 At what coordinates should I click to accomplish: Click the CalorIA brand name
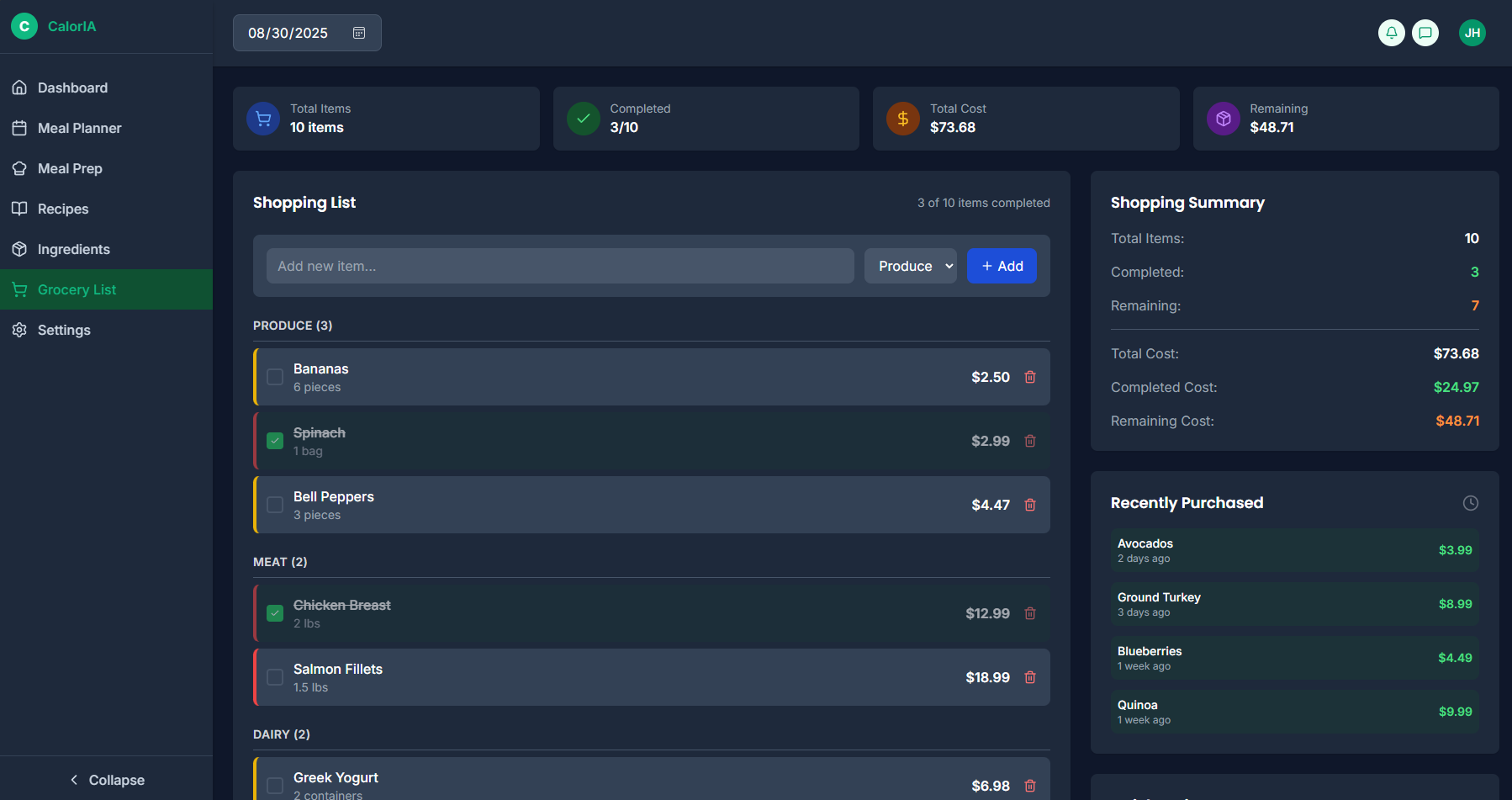(72, 26)
